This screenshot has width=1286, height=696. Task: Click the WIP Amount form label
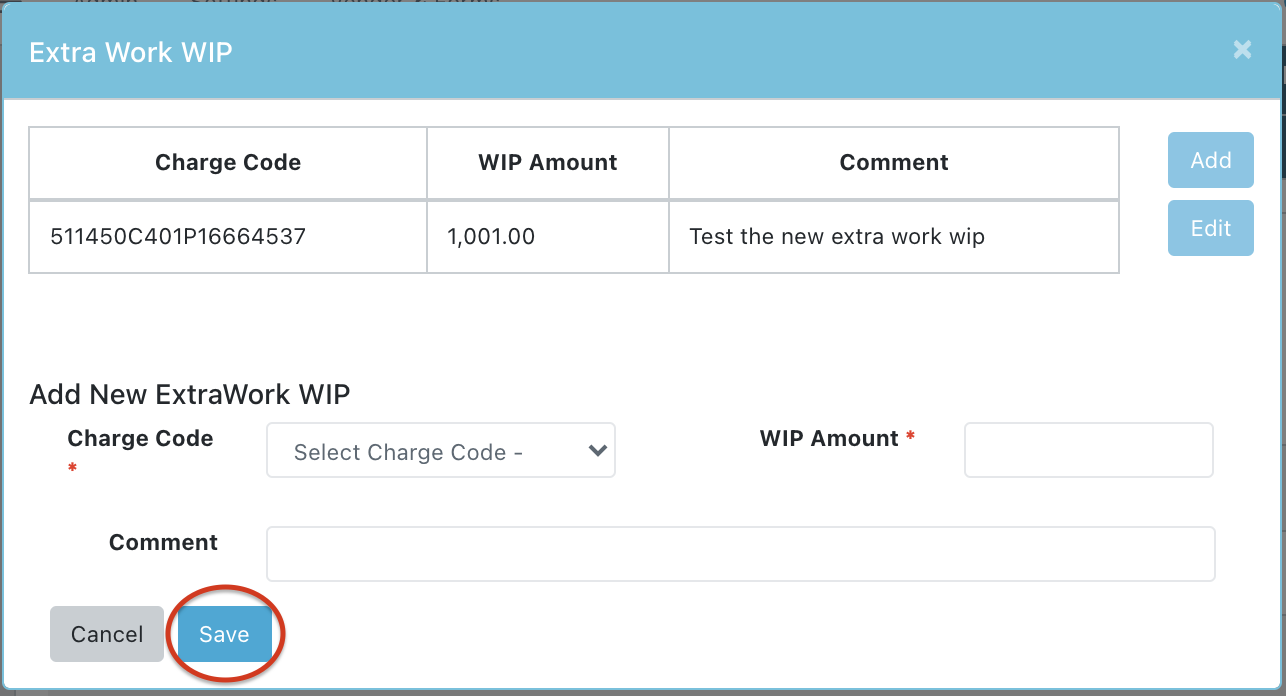click(x=829, y=439)
